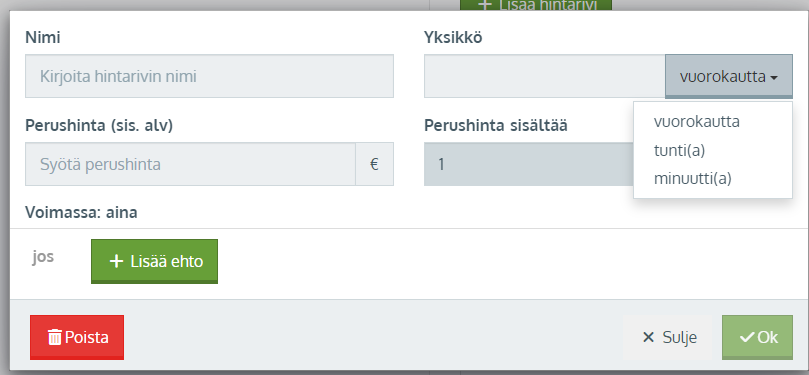Click the partially visible Lisää hintarivi button

pos(536,5)
